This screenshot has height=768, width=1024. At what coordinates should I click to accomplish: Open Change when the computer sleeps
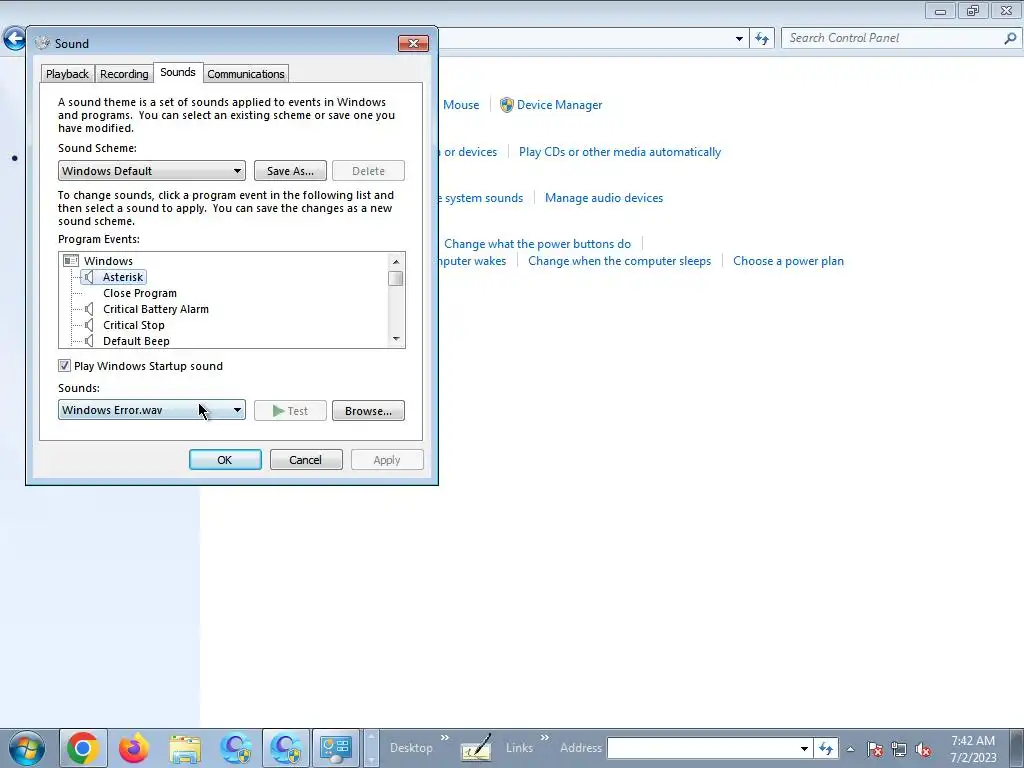click(619, 261)
